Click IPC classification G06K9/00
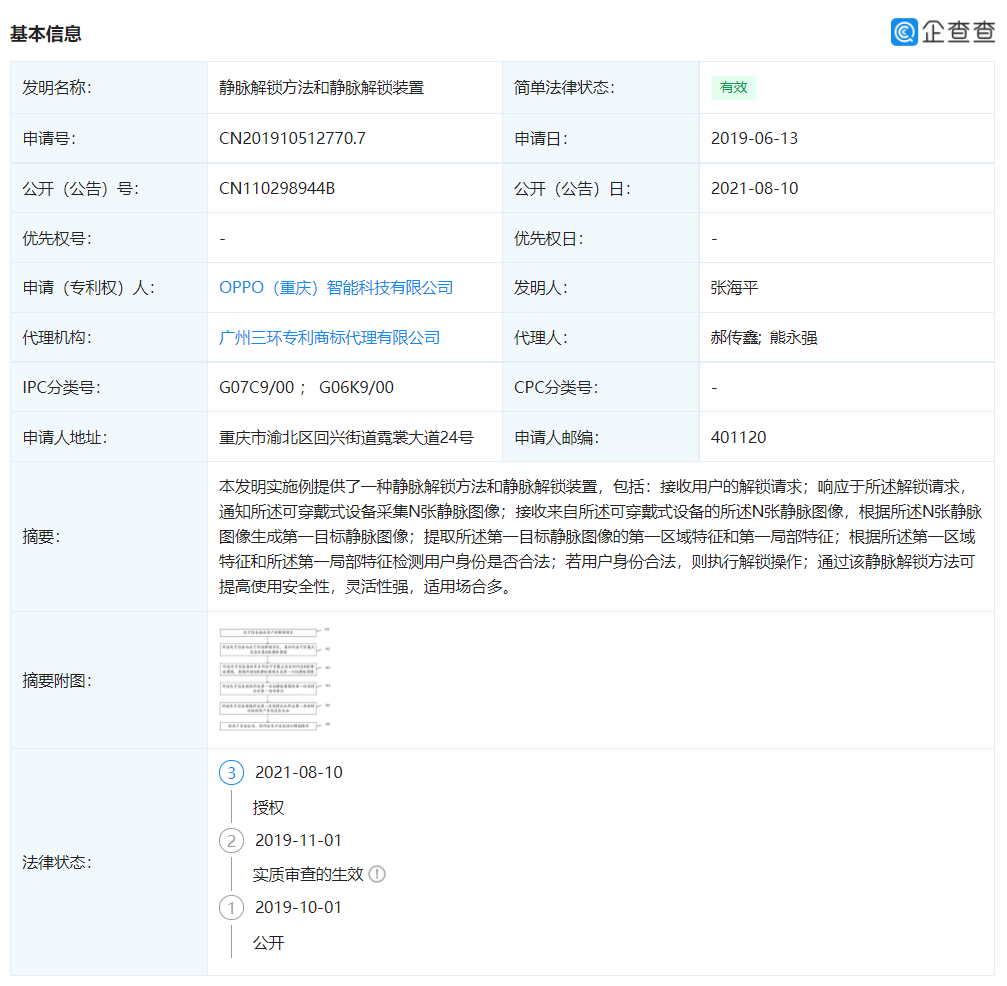The width and height of the screenshot is (1007, 986). pyautogui.click(x=356, y=388)
